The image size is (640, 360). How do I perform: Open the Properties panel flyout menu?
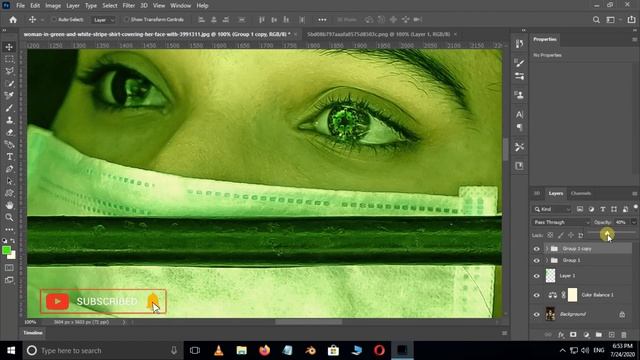634,40
